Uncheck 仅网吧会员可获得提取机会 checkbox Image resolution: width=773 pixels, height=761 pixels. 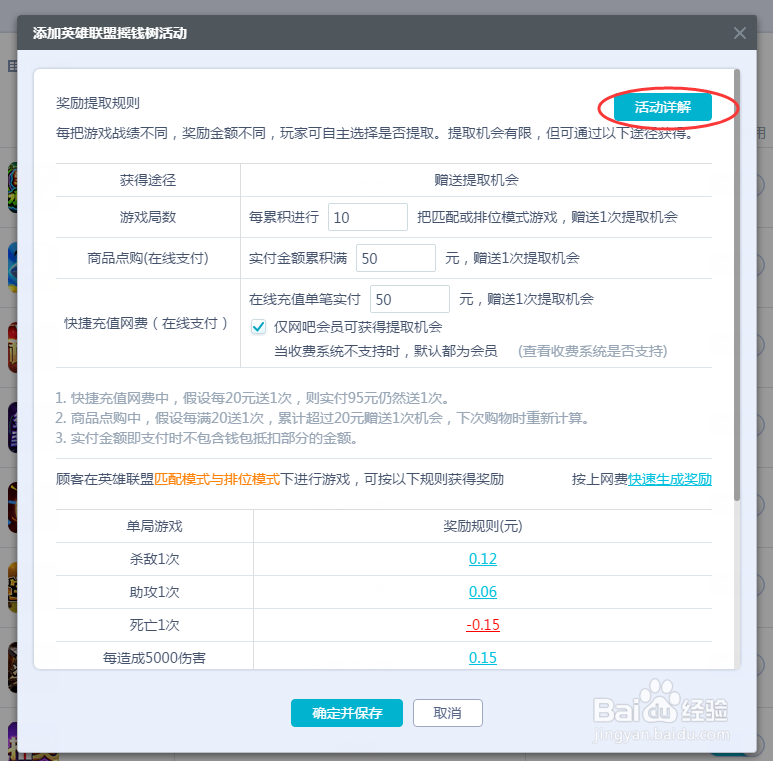click(x=258, y=327)
